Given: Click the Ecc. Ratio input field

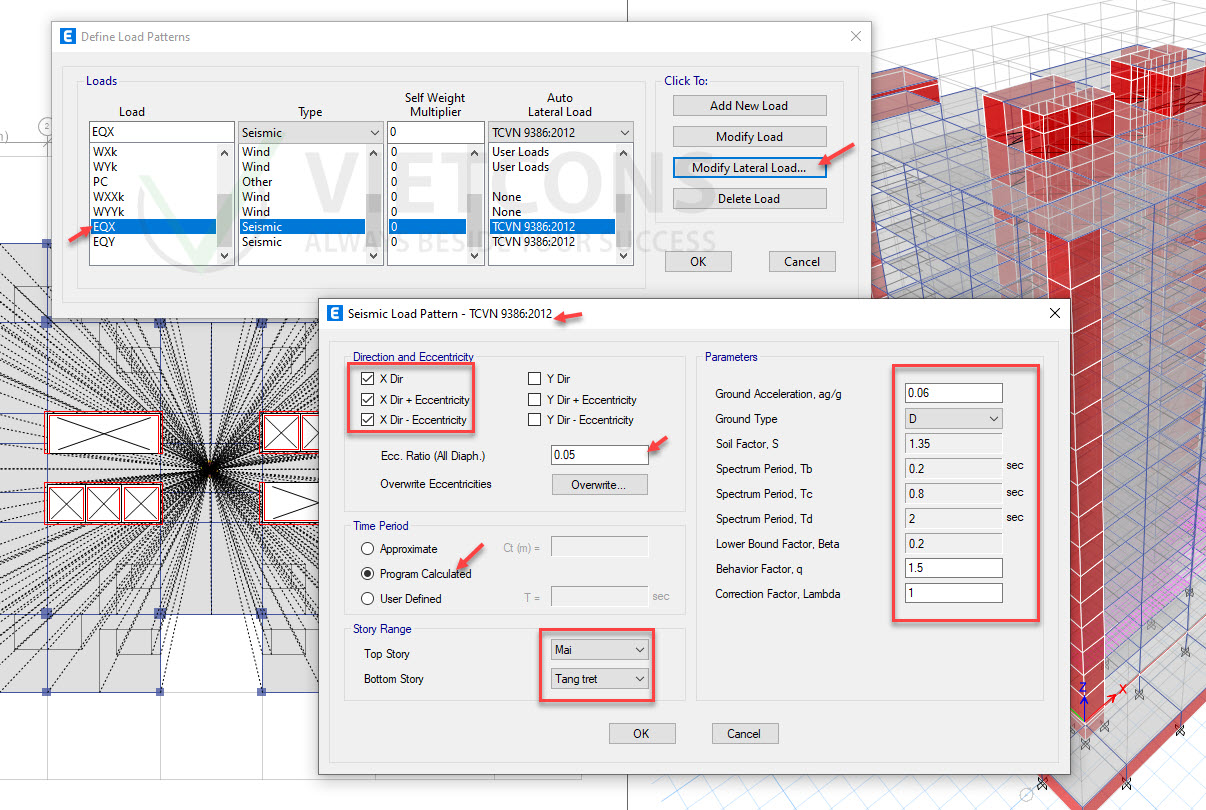Looking at the screenshot, I should click(x=600, y=455).
